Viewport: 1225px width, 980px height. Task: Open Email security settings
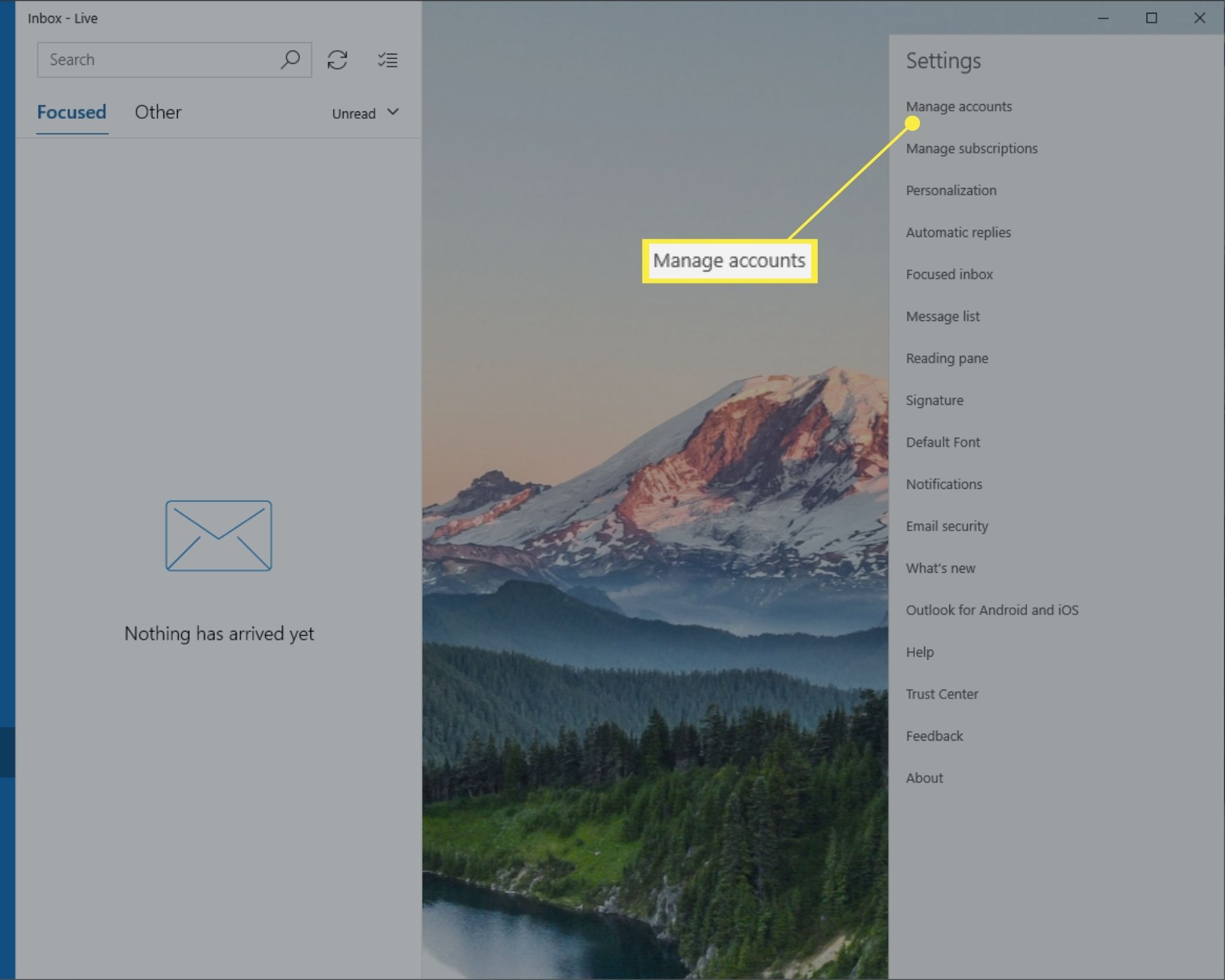947,526
